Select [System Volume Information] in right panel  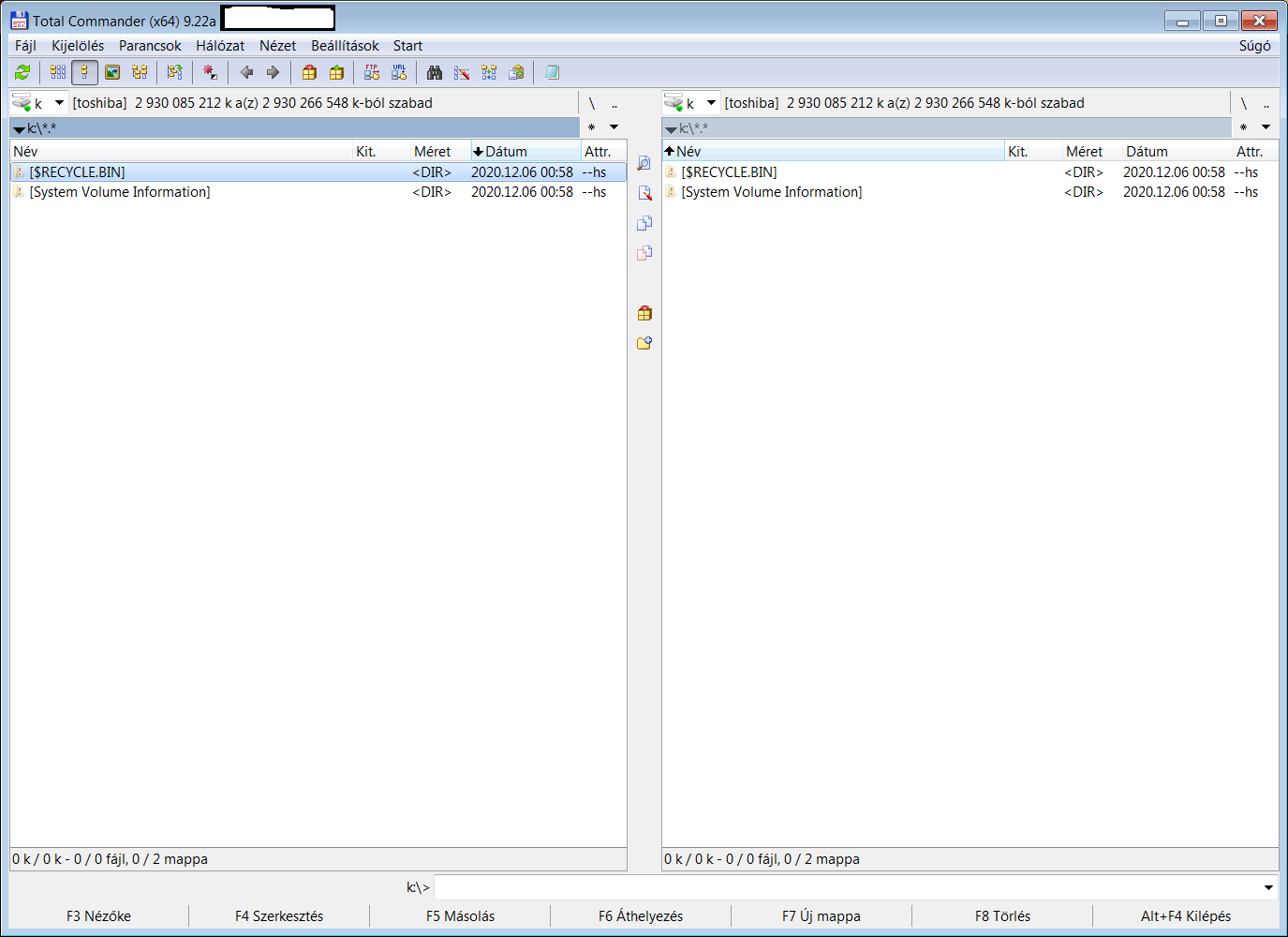[970, 192]
